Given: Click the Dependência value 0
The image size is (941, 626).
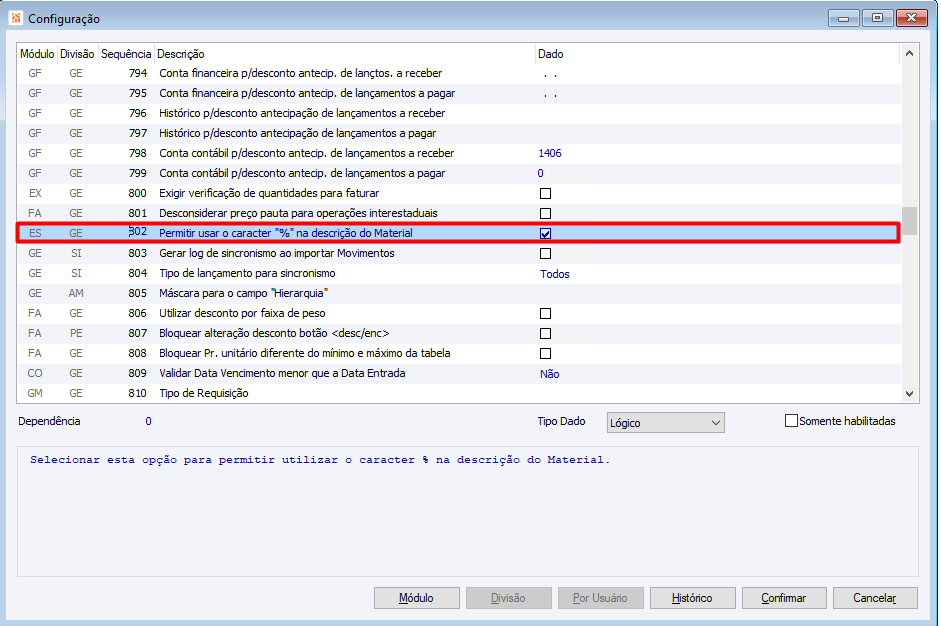Looking at the screenshot, I should point(148,421).
